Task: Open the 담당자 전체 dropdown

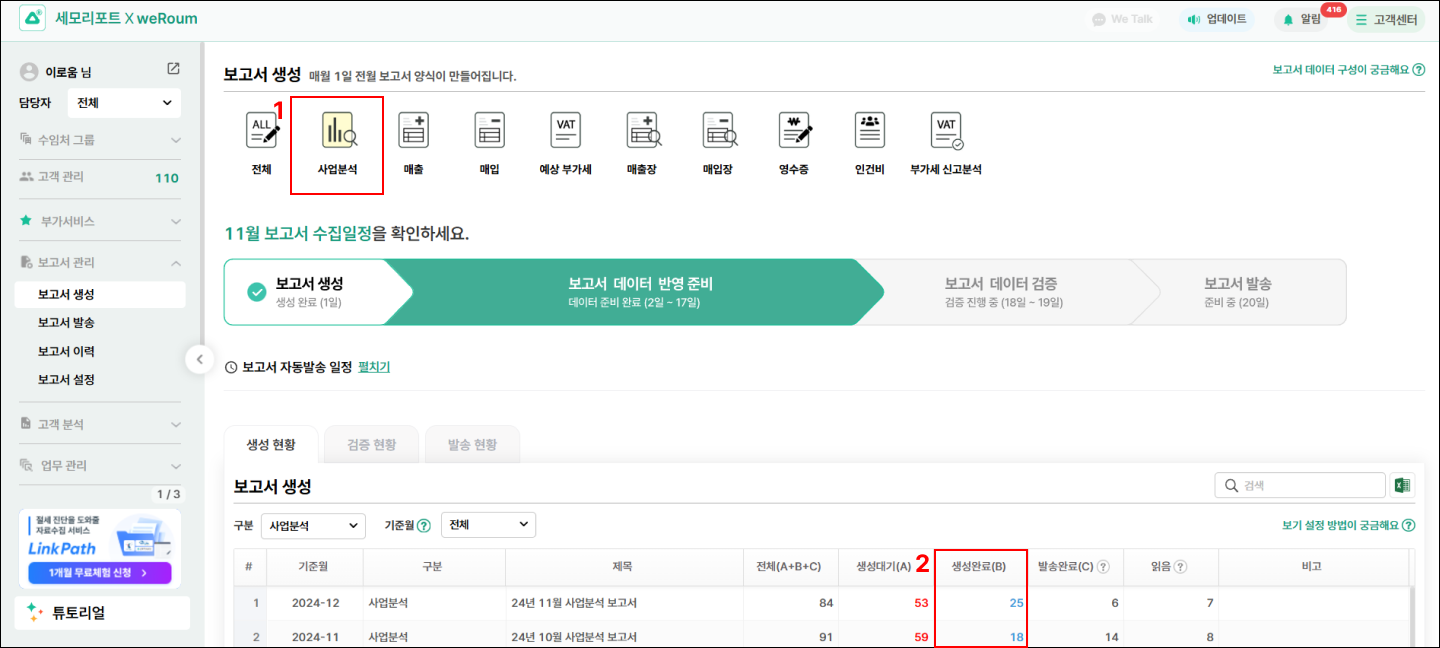Action: (x=124, y=102)
